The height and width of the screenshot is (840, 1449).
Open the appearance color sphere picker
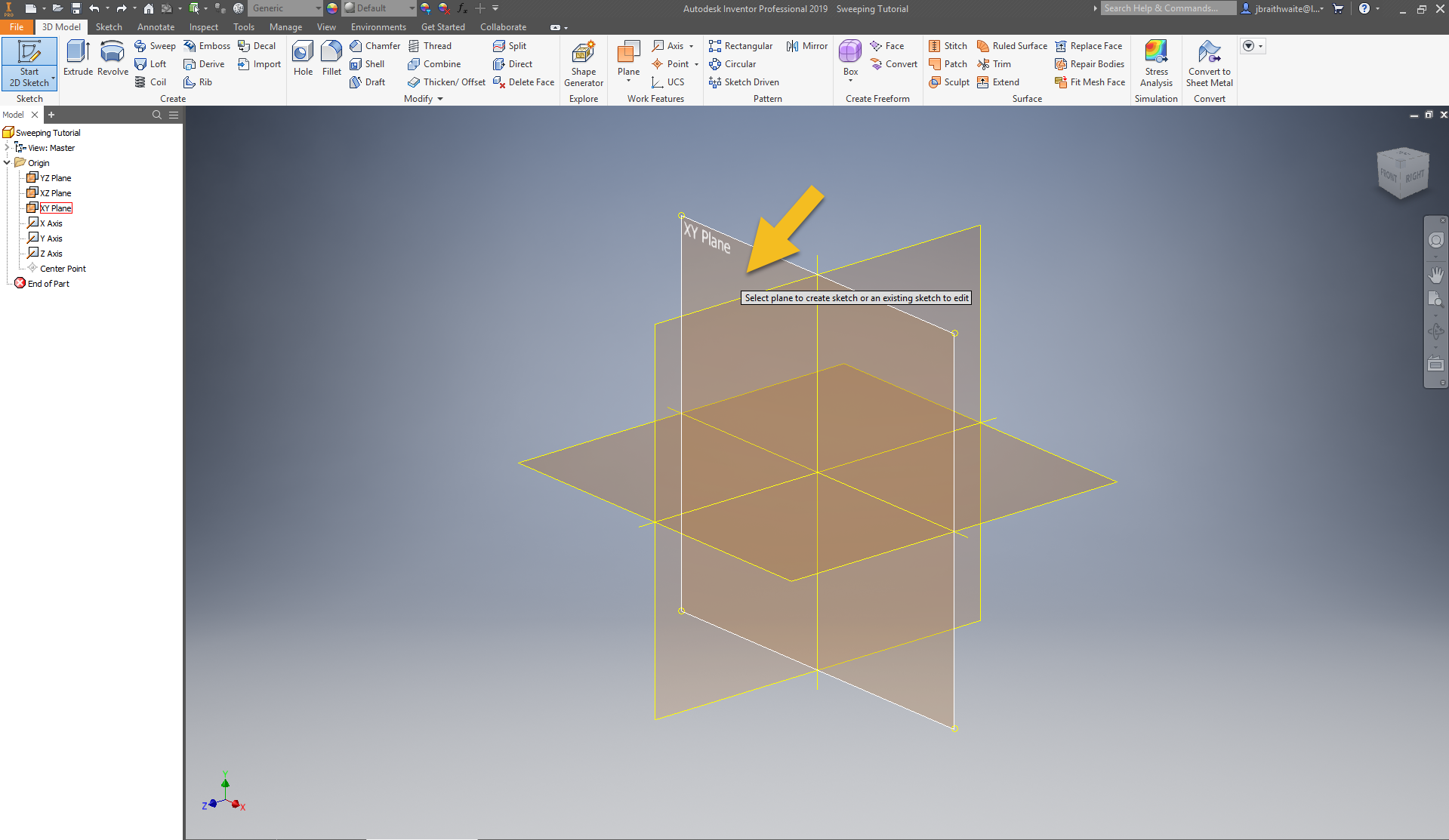(331, 8)
